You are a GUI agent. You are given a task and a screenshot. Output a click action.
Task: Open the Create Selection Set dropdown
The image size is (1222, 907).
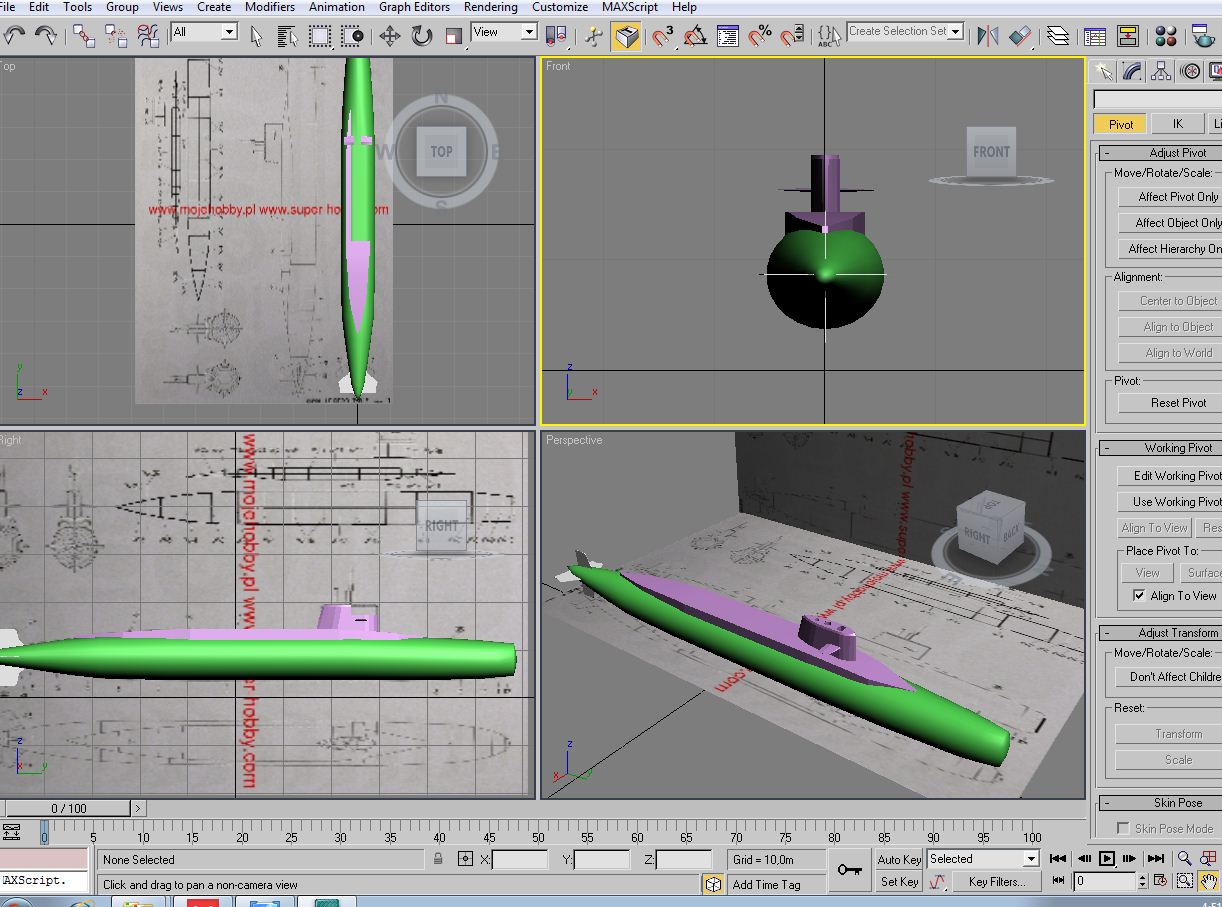coord(905,32)
